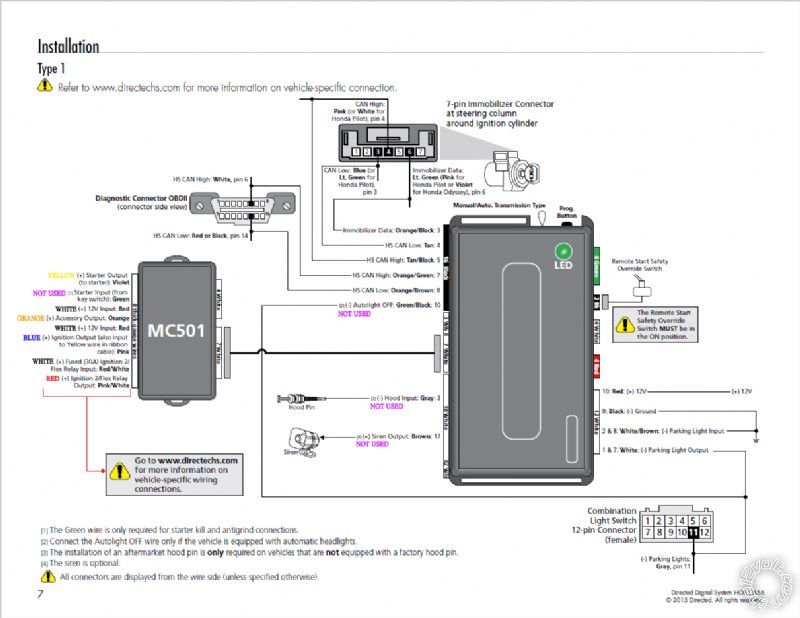Image resolution: width=800 pixels, height=618 pixels.
Task: Click the 'Manual/Auto. Transmission Type' label
Action: [x=499, y=205]
